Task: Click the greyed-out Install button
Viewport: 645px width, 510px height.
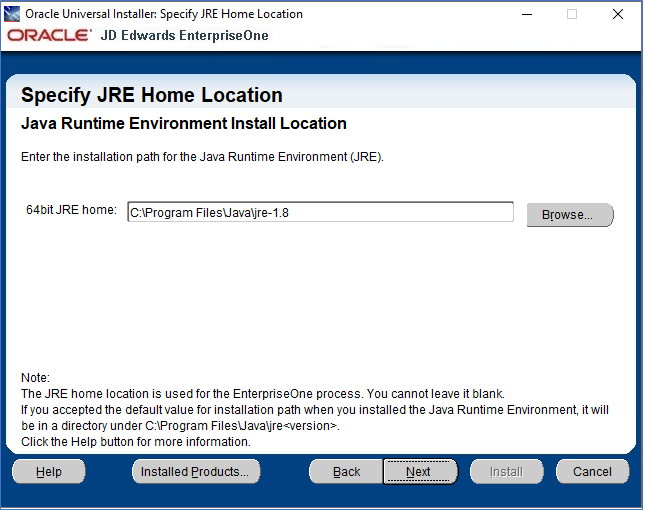Action: tap(506, 471)
